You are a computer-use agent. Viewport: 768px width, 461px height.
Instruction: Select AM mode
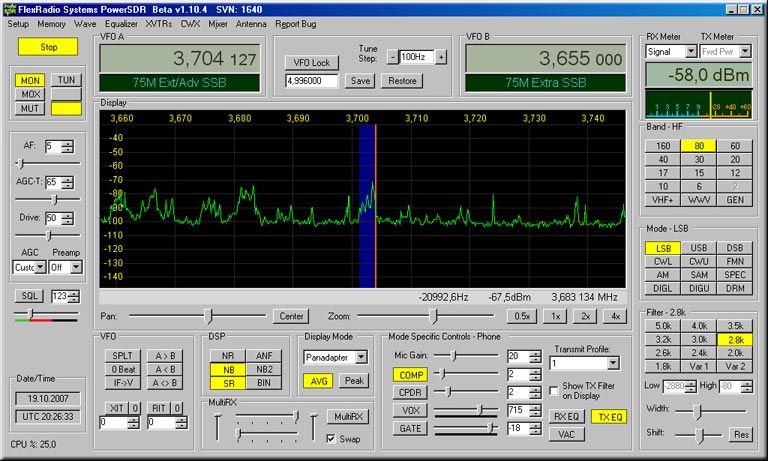click(x=663, y=275)
